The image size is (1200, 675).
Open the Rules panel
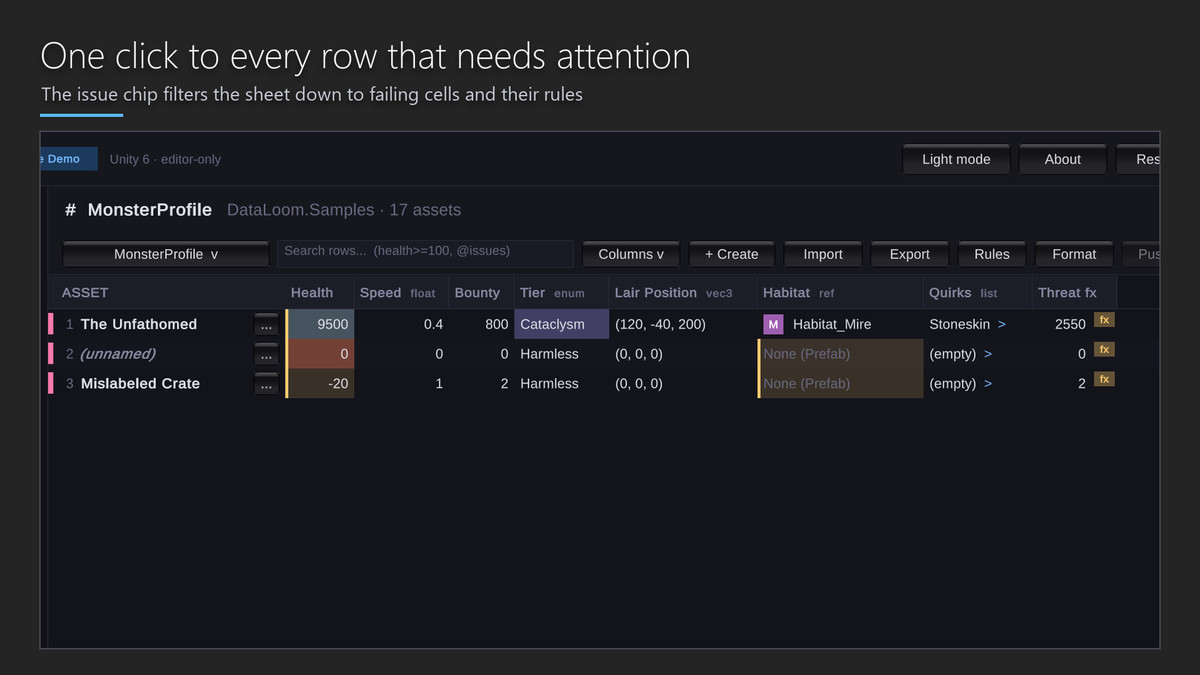tap(992, 254)
